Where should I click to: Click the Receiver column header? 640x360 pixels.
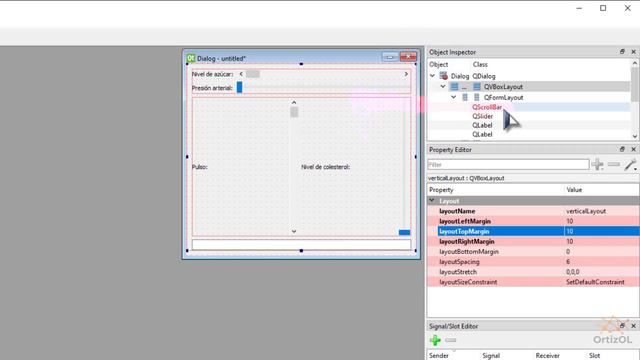point(547,356)
